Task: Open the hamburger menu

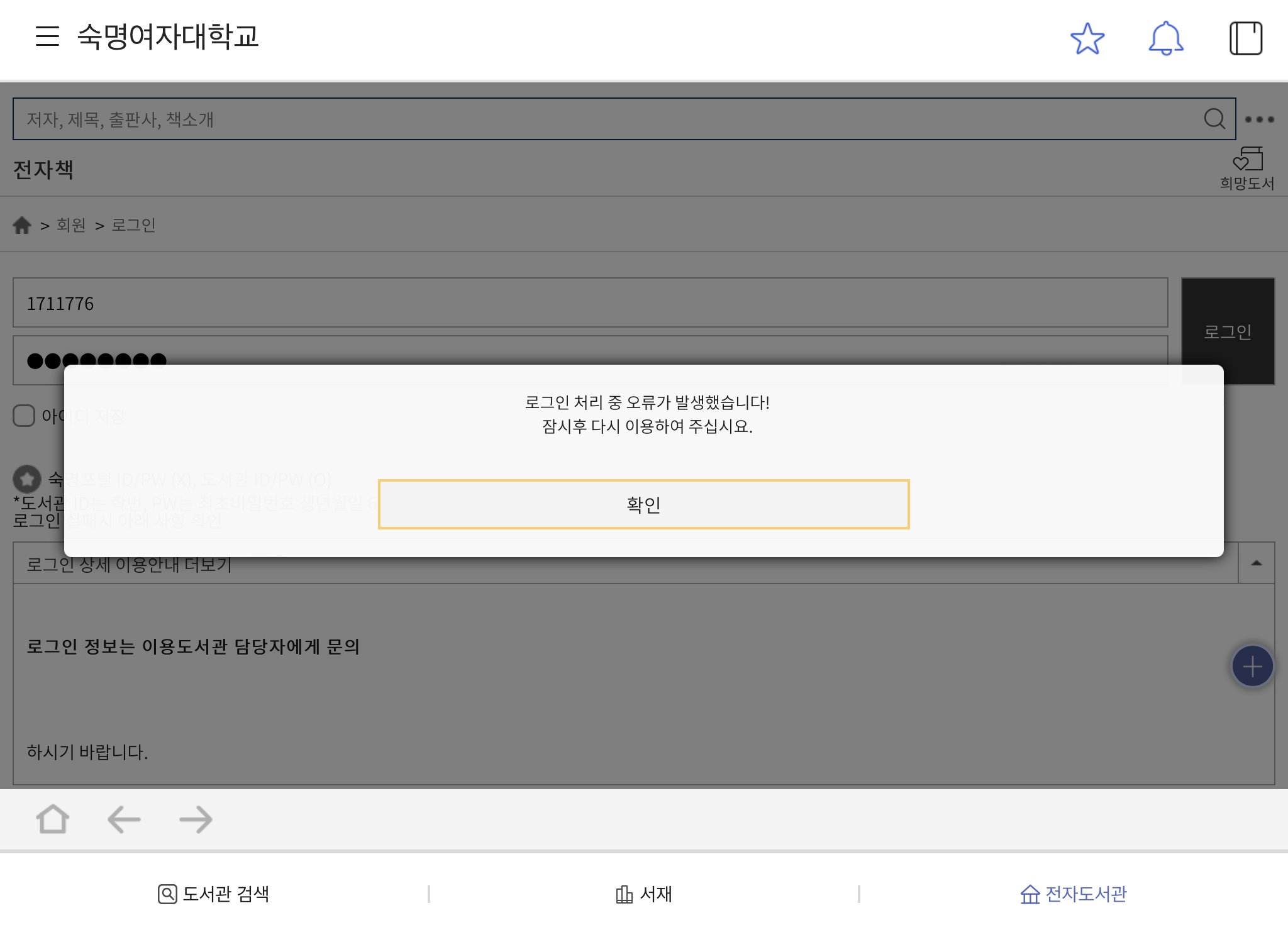Action: pos(47,36)
